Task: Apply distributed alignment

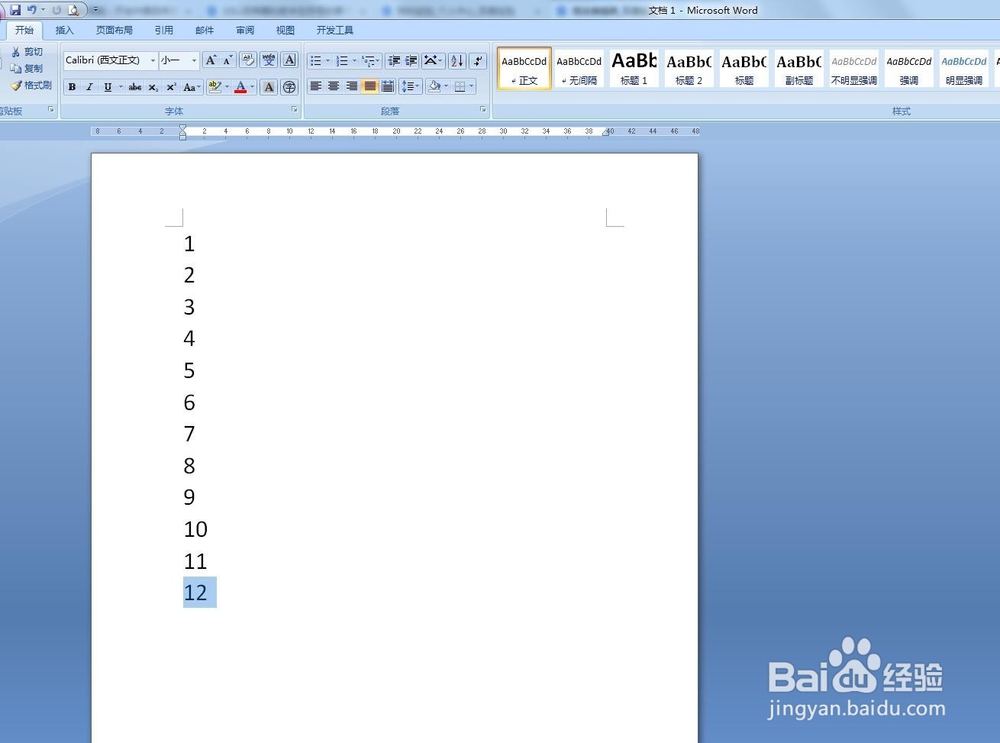Action: [x=387, y=86]
